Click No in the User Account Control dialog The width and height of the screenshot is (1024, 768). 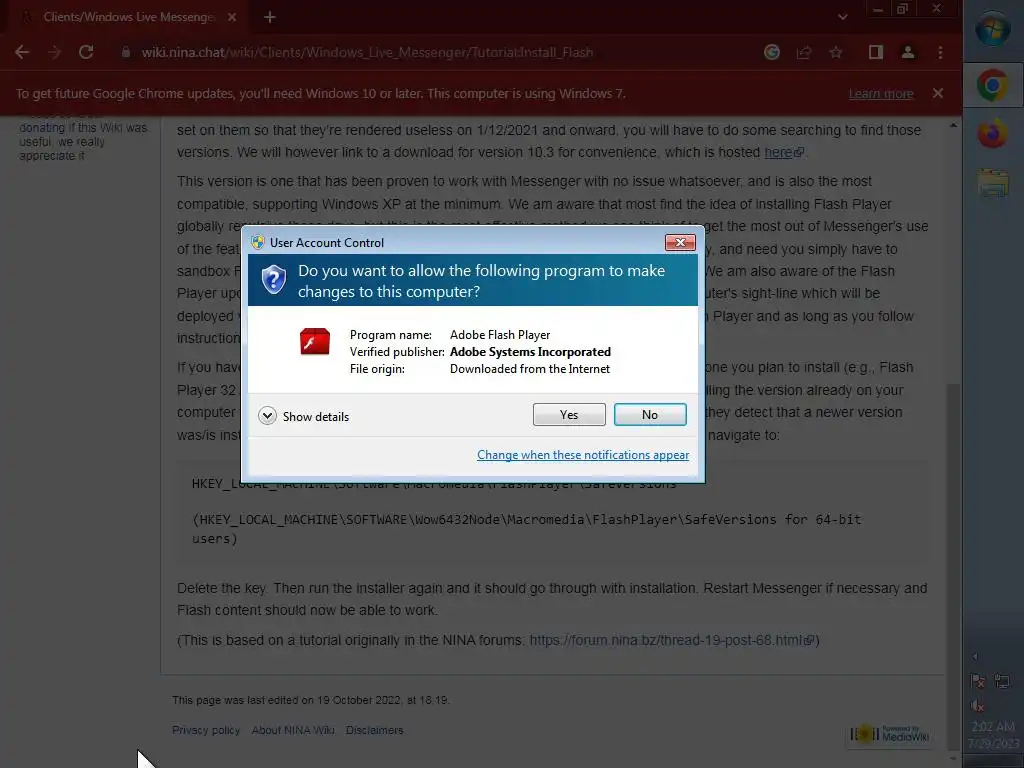pyautogui.click(x=650, y=415)
